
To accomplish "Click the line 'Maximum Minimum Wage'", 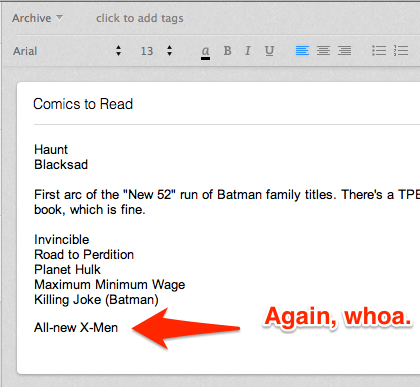I will point(109,284).
